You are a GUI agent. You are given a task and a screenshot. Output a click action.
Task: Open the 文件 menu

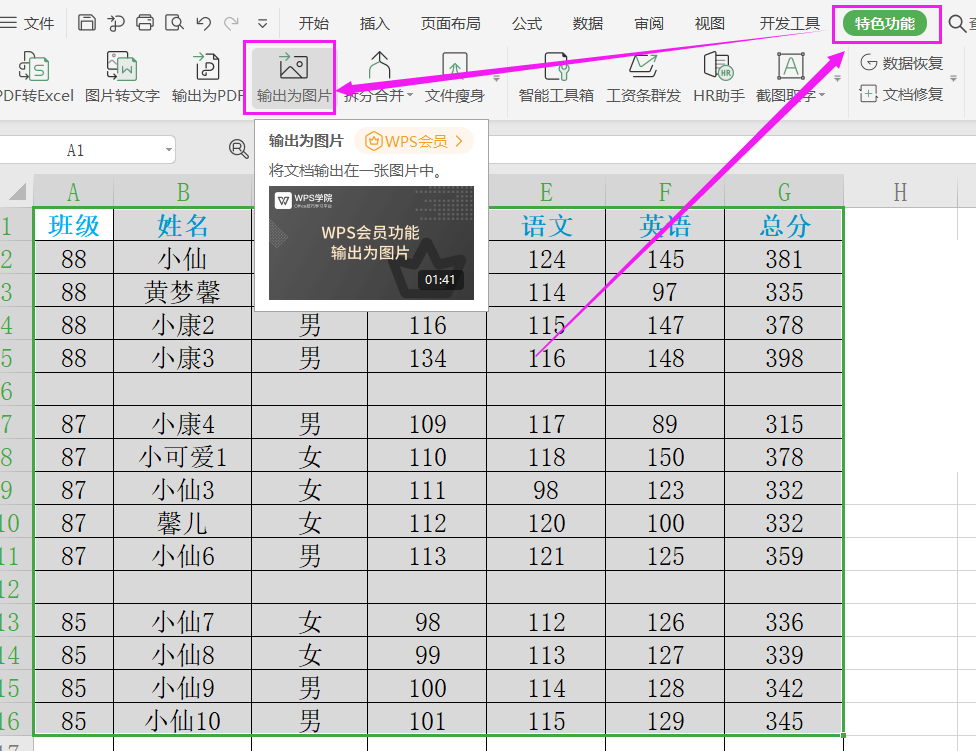coord(40,22)
